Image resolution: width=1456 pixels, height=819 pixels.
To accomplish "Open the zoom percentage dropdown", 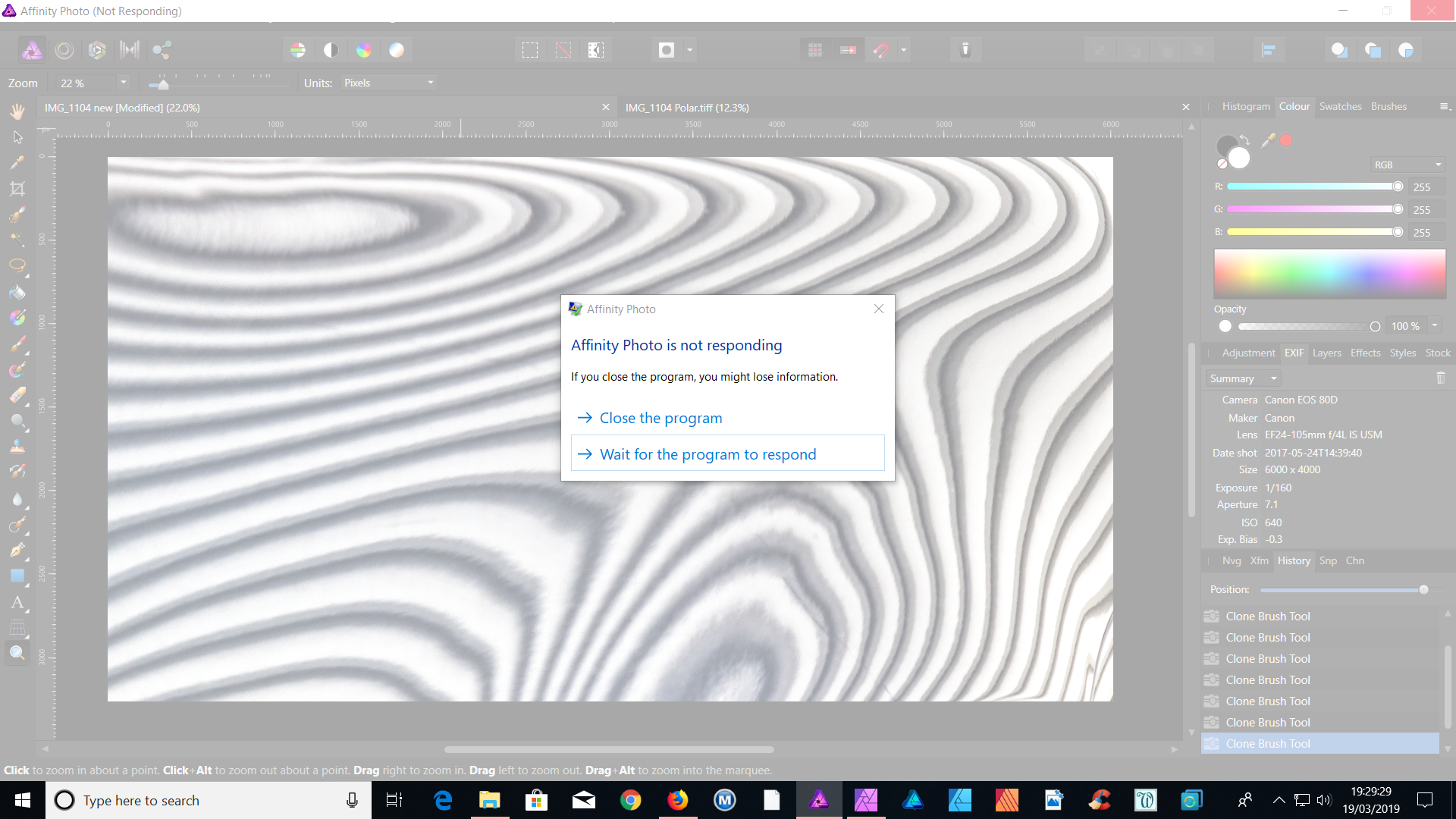I will pyautogui.click(x=123, y=83).
